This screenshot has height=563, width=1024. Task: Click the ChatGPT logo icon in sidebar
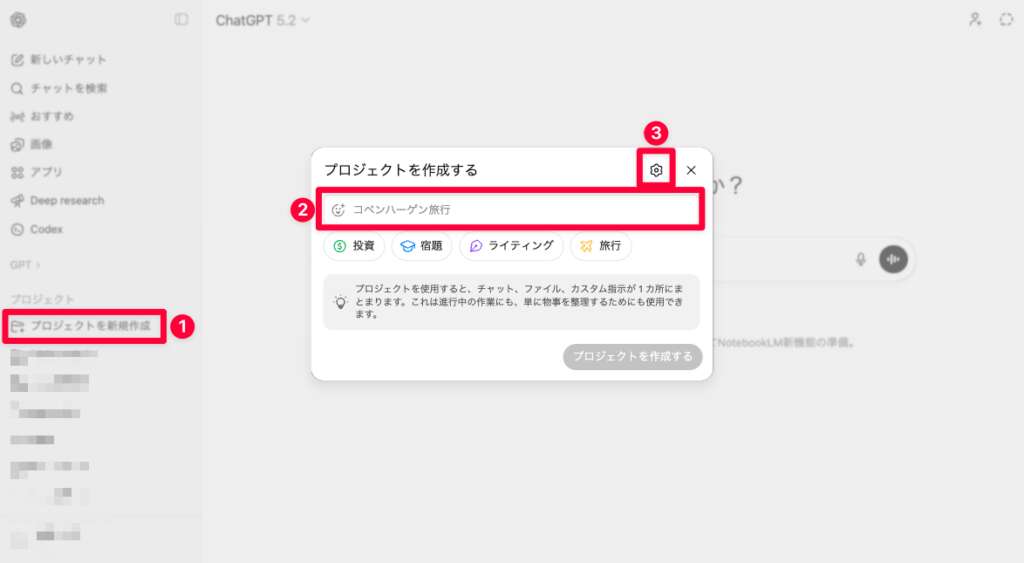click(18, 20)
